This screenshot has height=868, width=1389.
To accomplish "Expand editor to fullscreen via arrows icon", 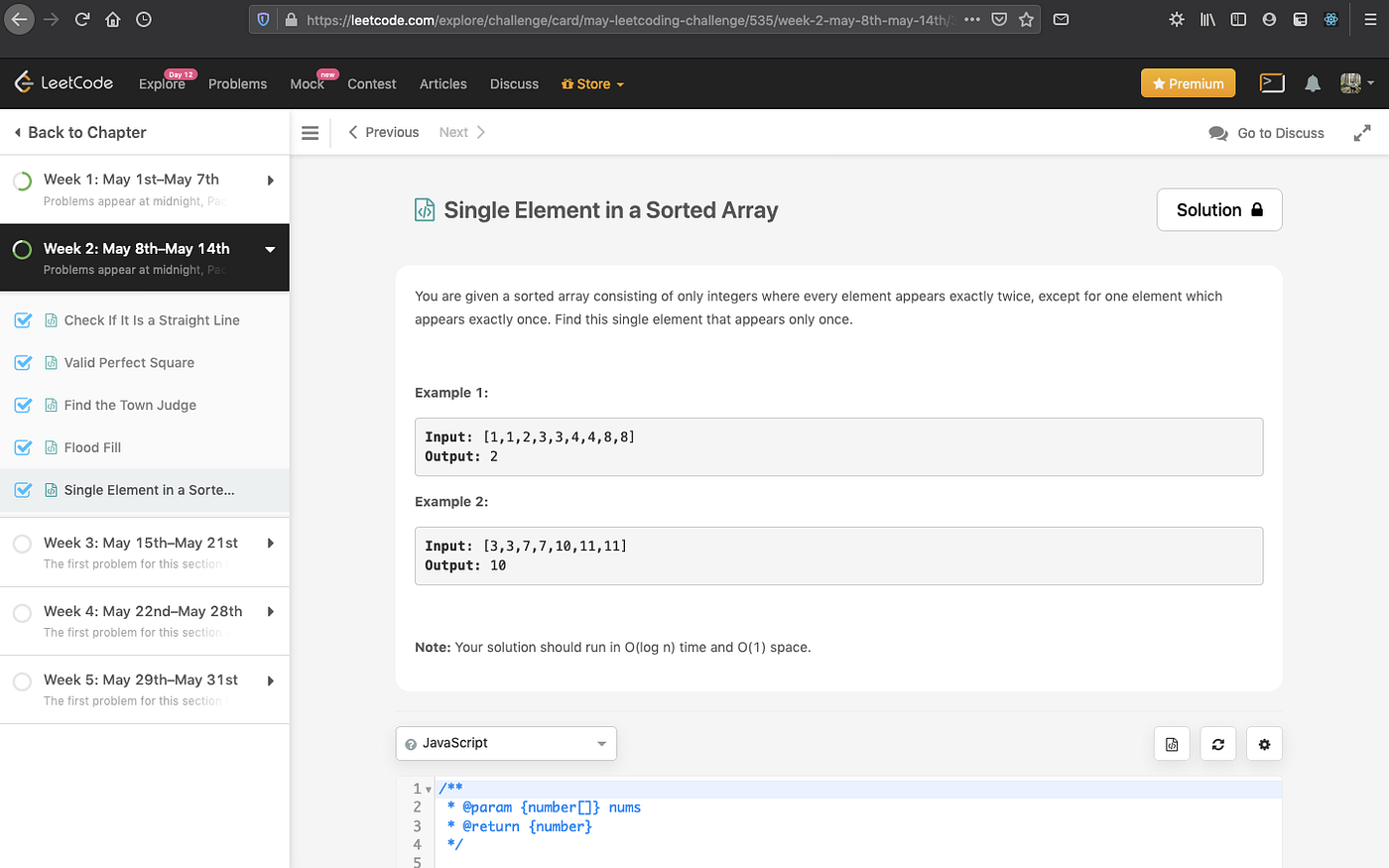I will [x=1362, y=133].
